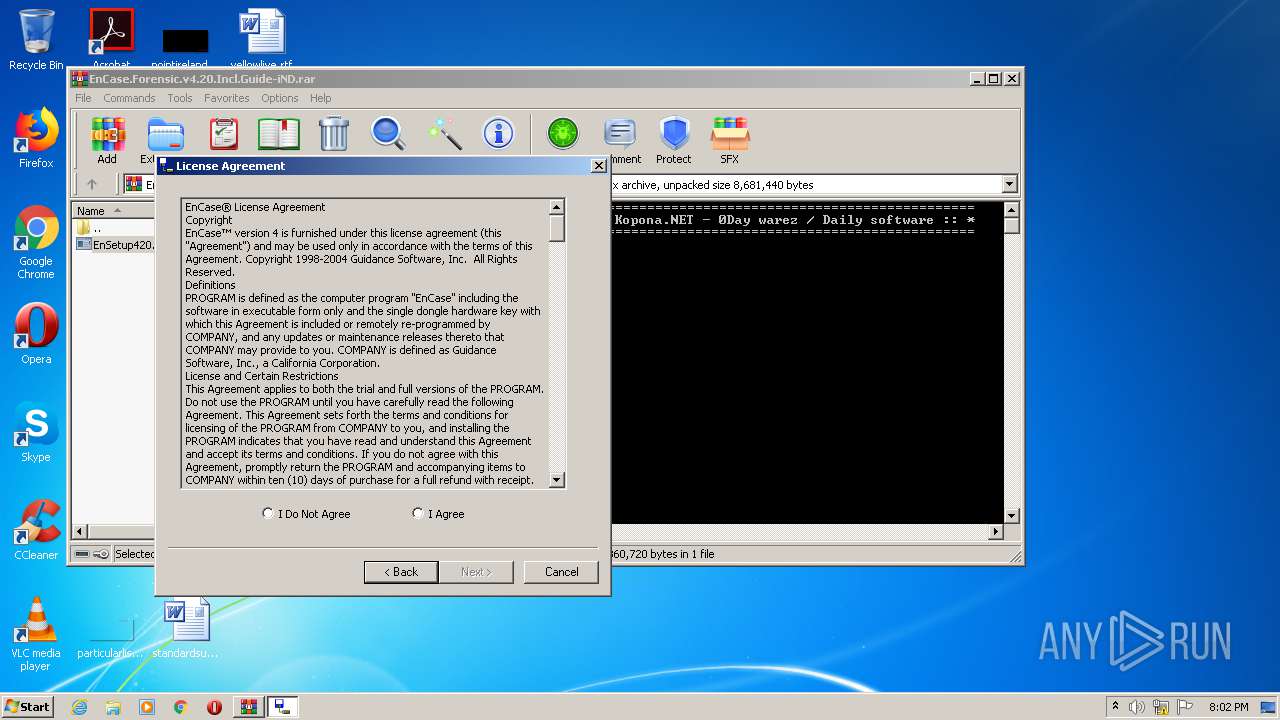Click Internet Explorer icon in taskbar
Image resolution: width=1280 pixels, height=720 pixels.
coord(79,707)
